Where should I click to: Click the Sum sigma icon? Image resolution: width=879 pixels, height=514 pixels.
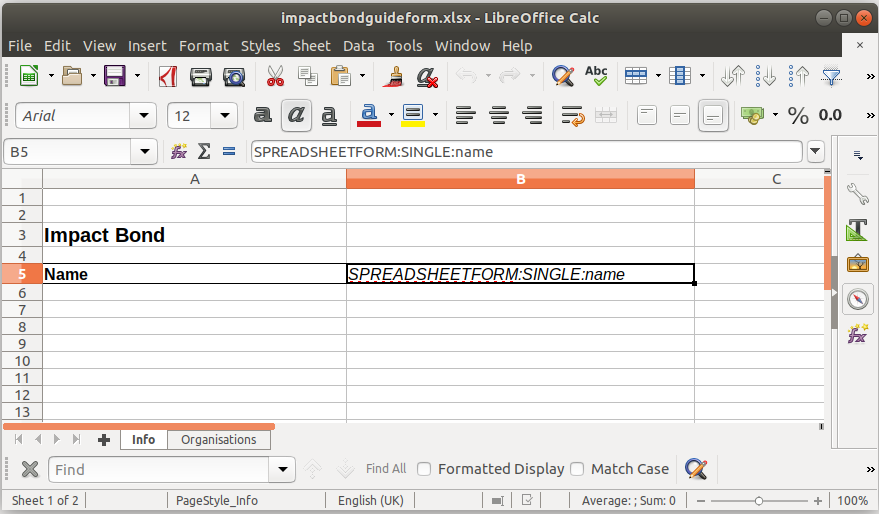click(x=204, y=151)
